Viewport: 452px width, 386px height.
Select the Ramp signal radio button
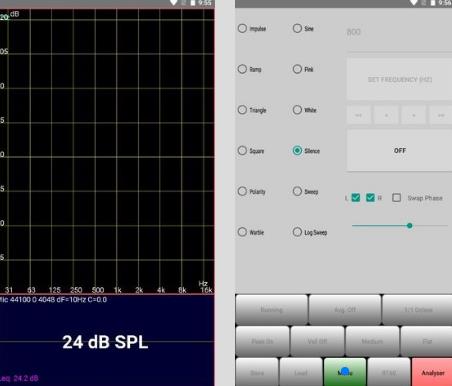pyautogui.click(x=242, y=69)
